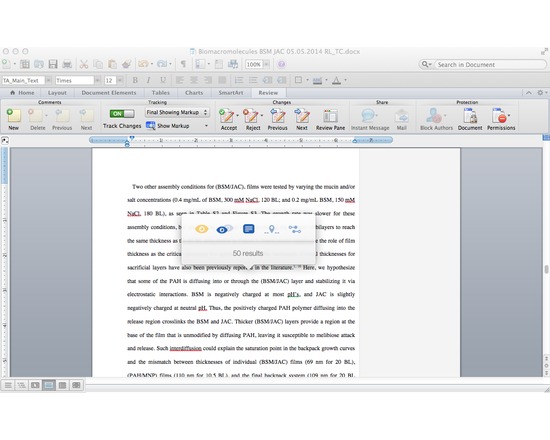Align text left

pos(180,80)
